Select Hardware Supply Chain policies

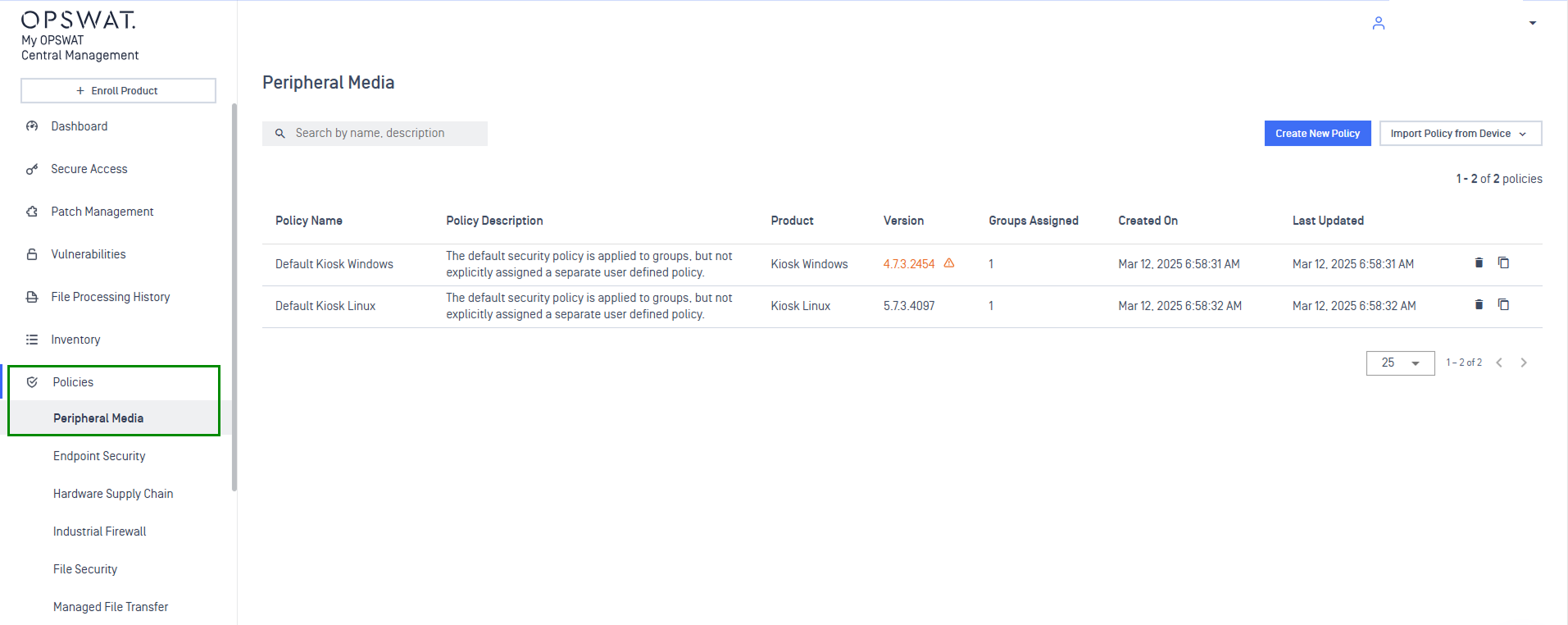point(113,494)
